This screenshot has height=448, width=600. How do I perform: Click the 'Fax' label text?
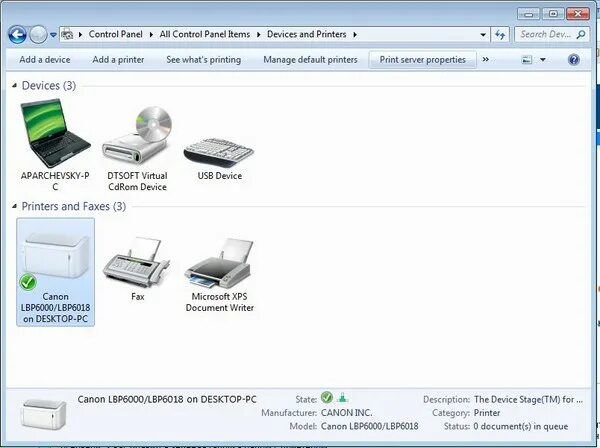137,296
